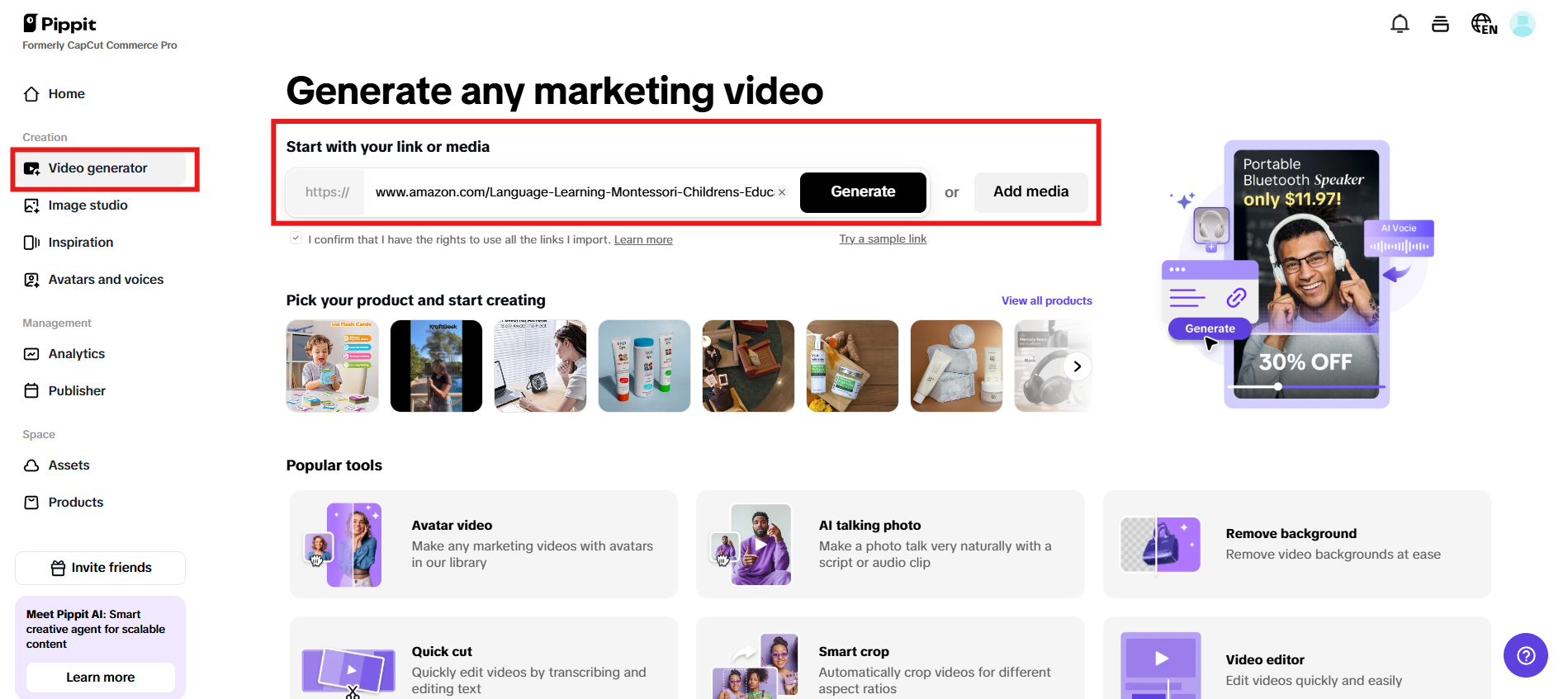The height and width of the screenshot is (699, 1568).
Task: Click the Smart crop tool image
Action: pyautogui.click(x=756, y=667)
